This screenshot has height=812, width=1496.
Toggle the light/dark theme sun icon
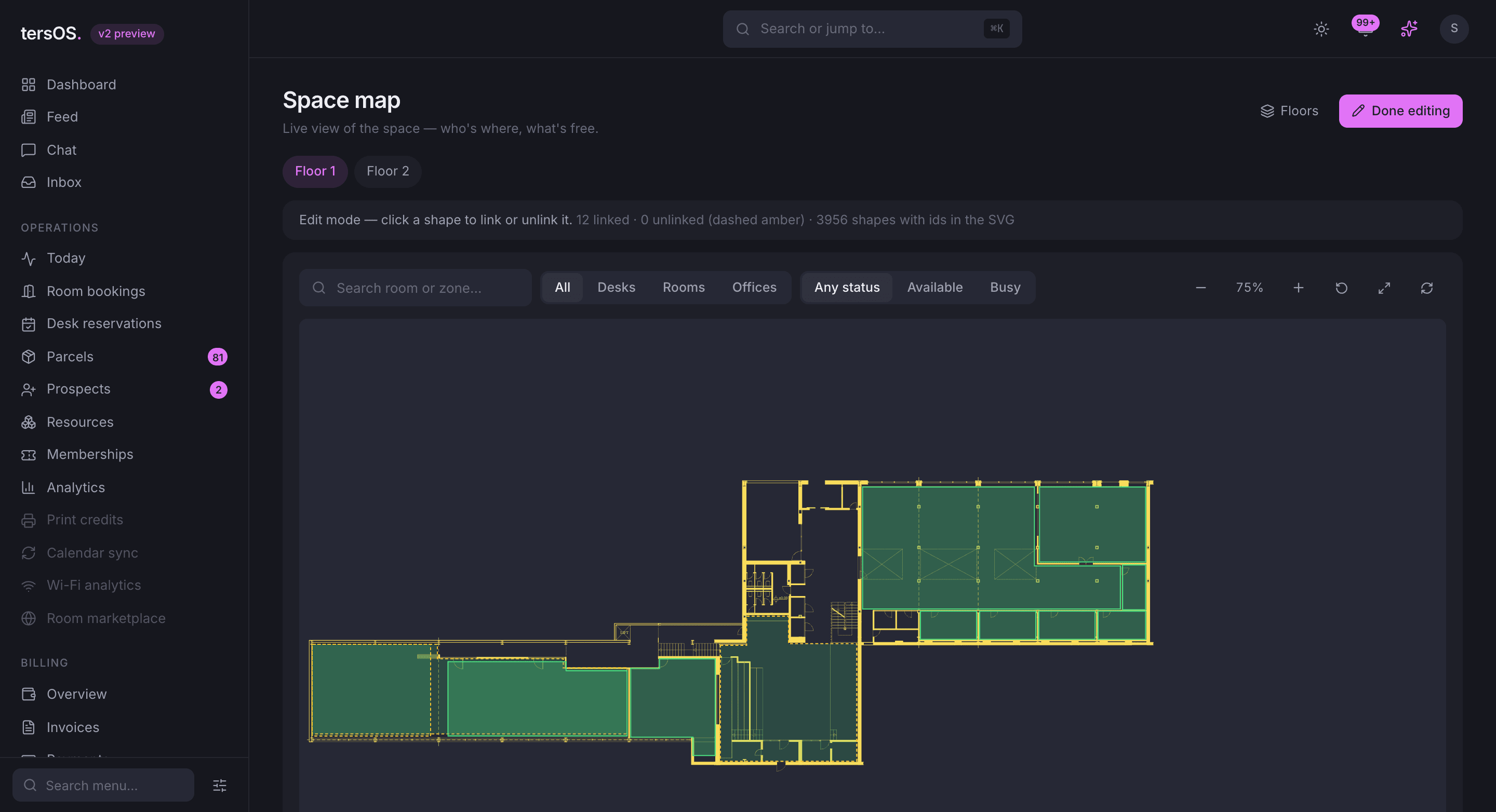tap(1321, 29)
